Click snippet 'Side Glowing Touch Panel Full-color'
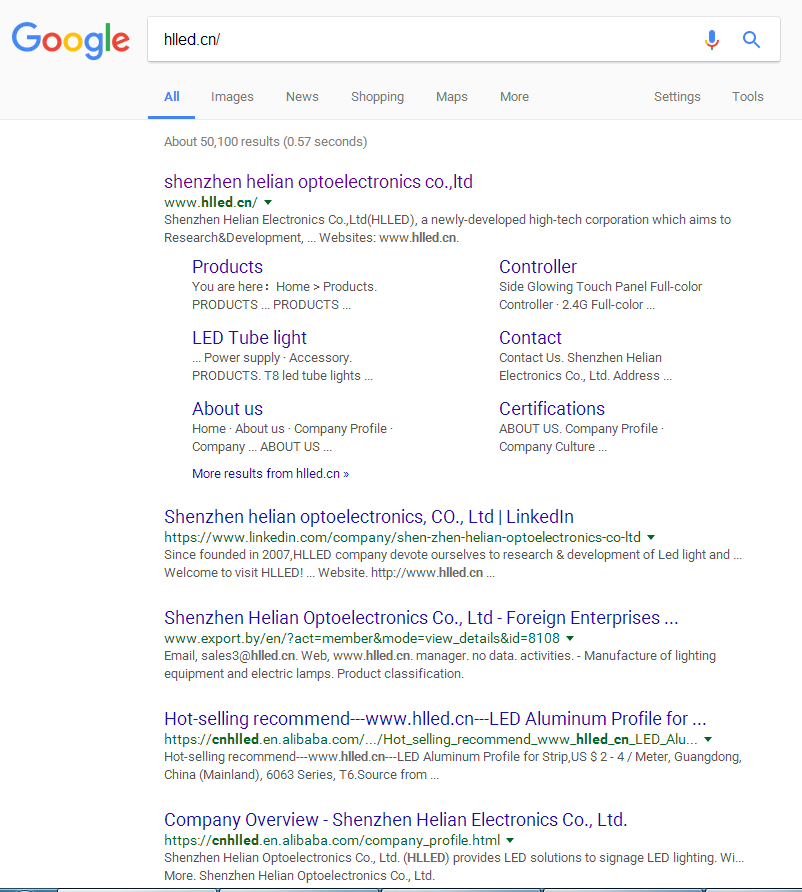The width and height of the screenshot is (802, 892). (x=600, y=287)
